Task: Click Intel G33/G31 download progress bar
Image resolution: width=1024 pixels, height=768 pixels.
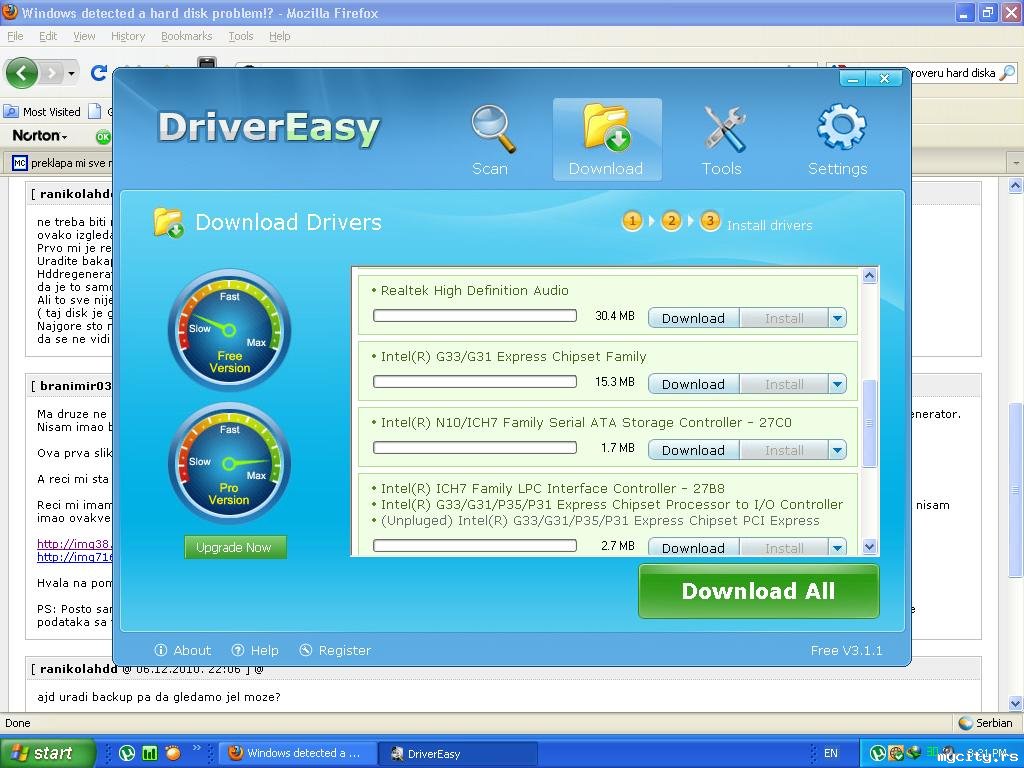Action: point(475,381)
